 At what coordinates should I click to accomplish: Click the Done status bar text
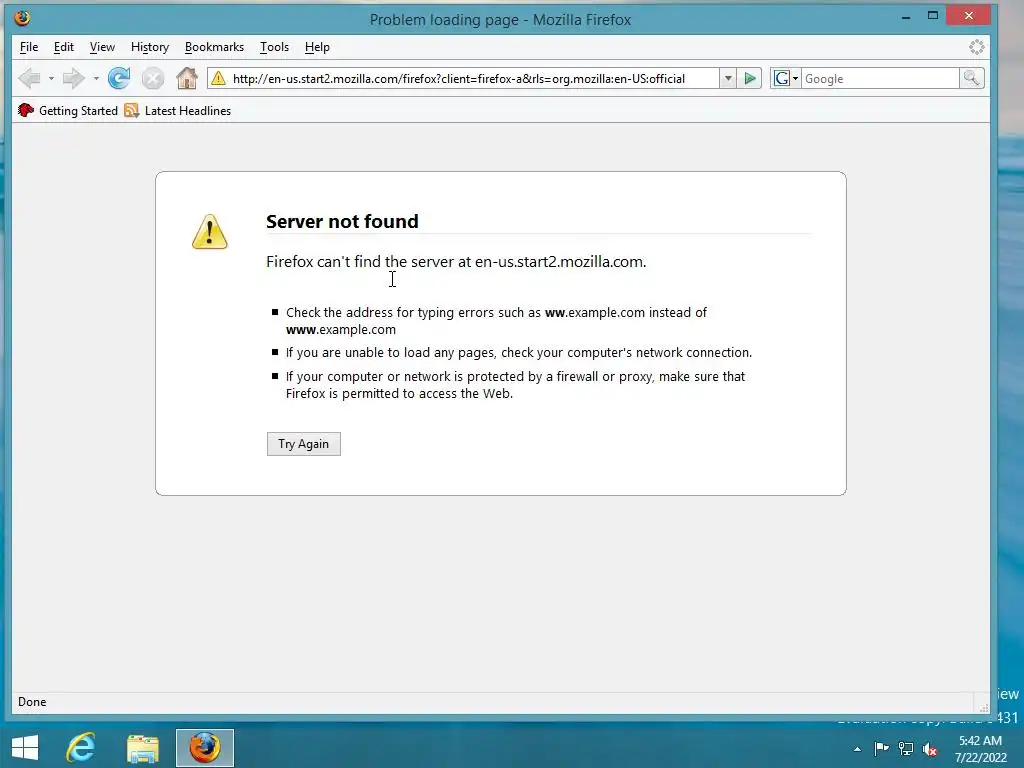32,702
